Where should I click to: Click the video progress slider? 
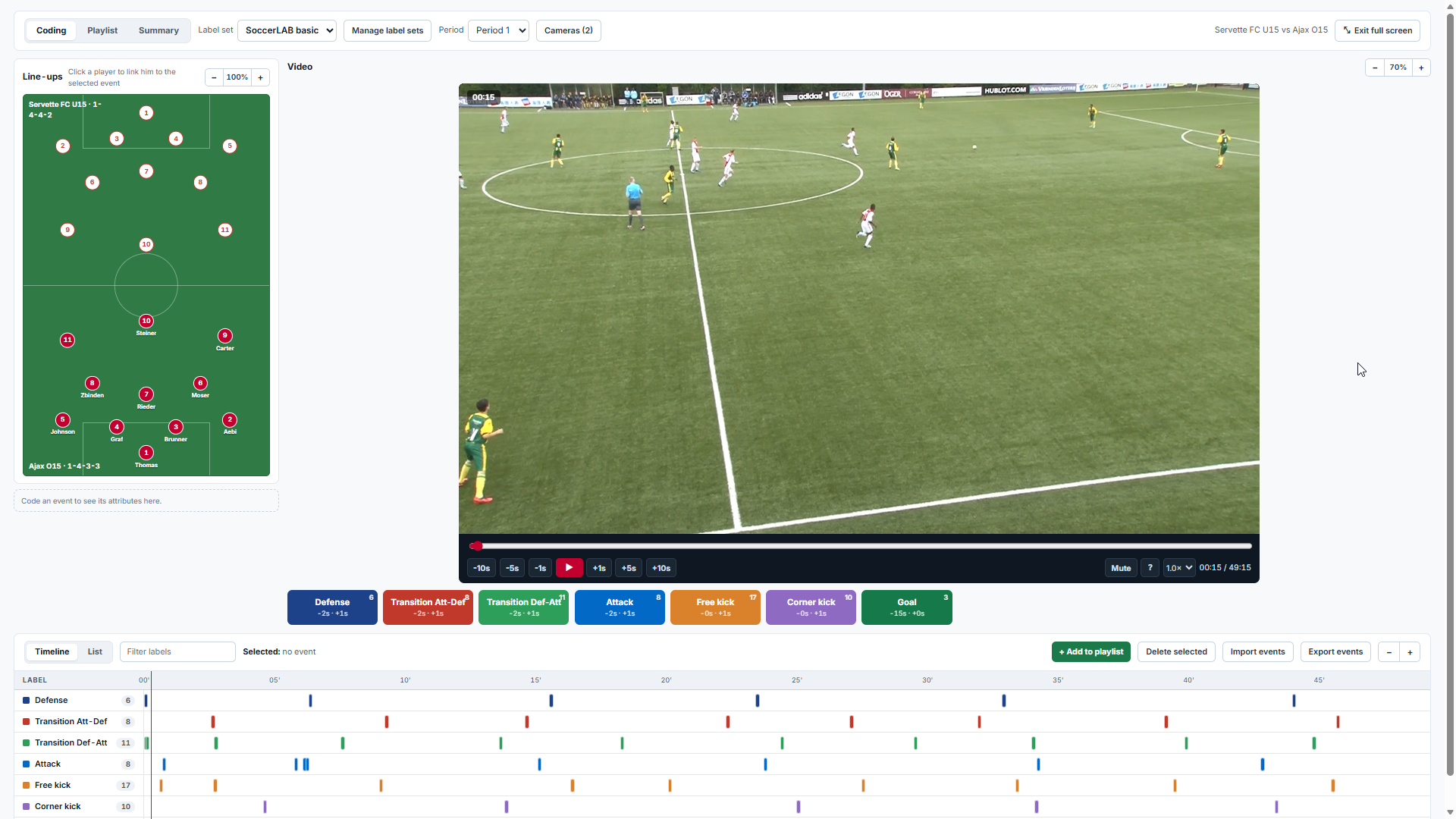pyautogui.click(x=860, y=546)
